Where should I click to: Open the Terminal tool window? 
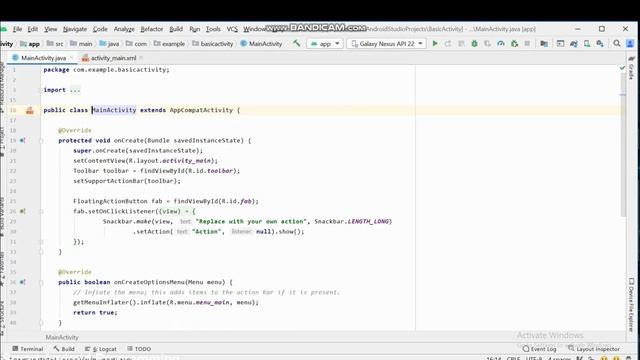click(x=27, y=349)
